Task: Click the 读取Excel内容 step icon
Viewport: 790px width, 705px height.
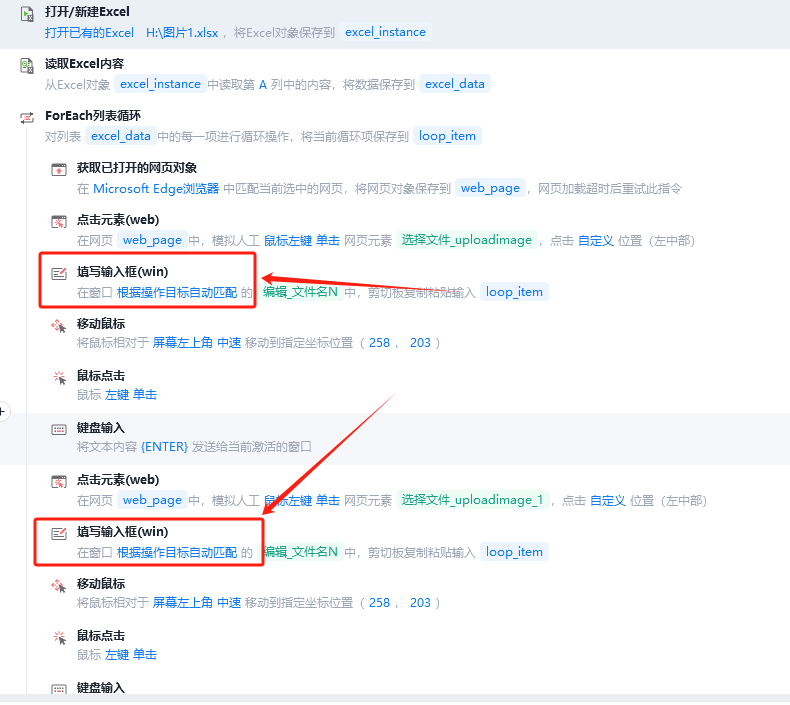Action: [x=27, y=66]
